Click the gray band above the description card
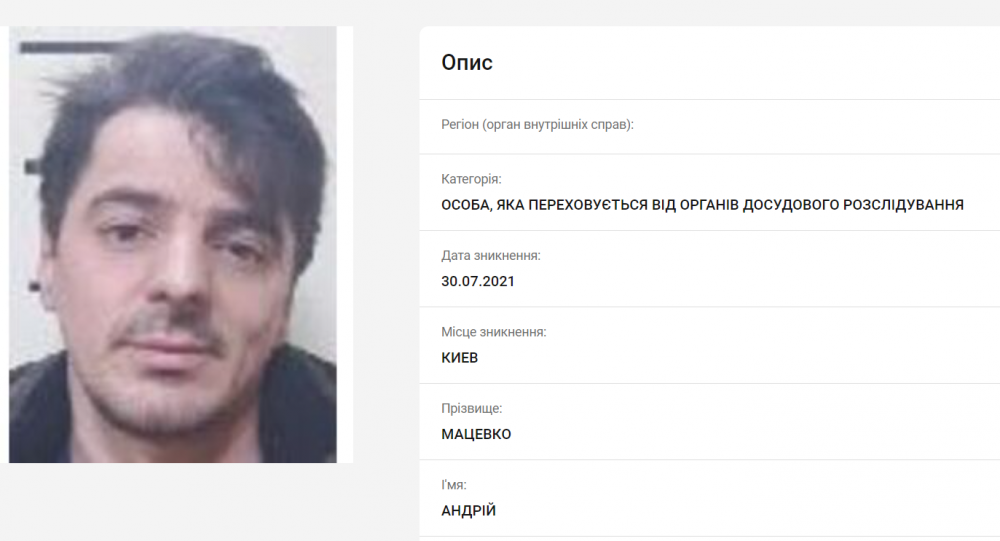This screenshot has height=541, width=1000. [709, 13]
